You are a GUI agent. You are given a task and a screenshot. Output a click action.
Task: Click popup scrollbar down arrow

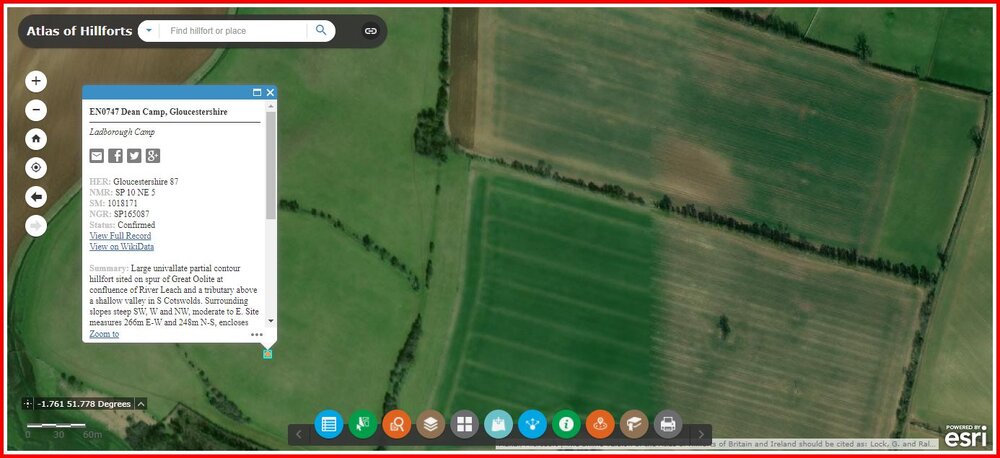click(x=271, y=321)
